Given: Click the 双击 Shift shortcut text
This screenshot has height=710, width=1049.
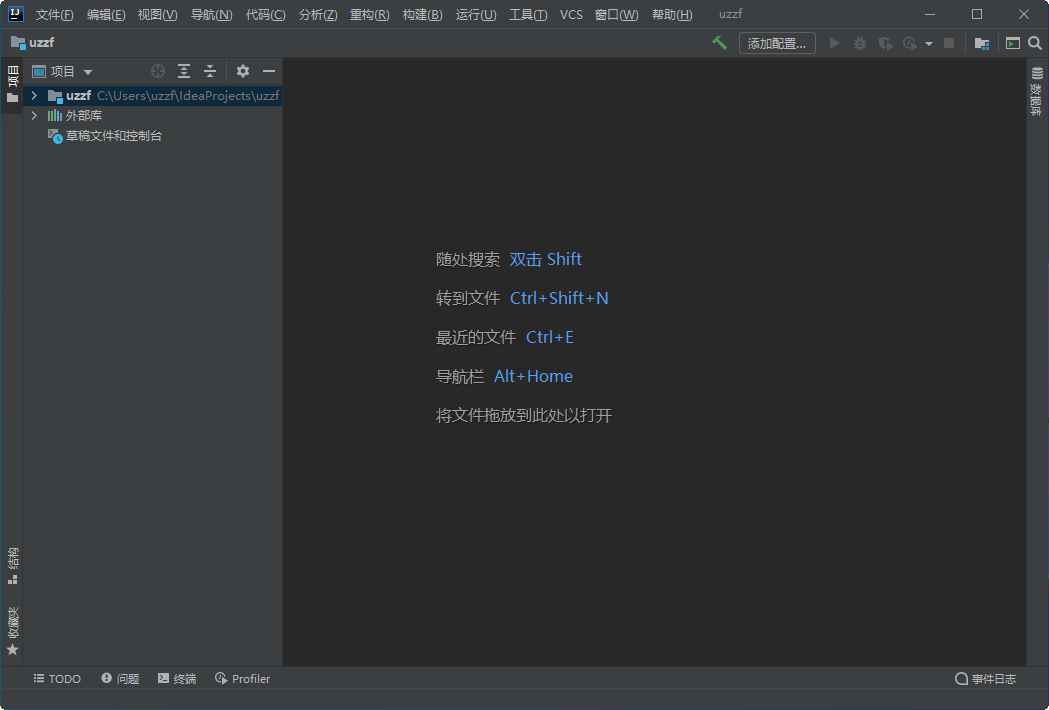Looking at the screenshot, I should 545,259.
